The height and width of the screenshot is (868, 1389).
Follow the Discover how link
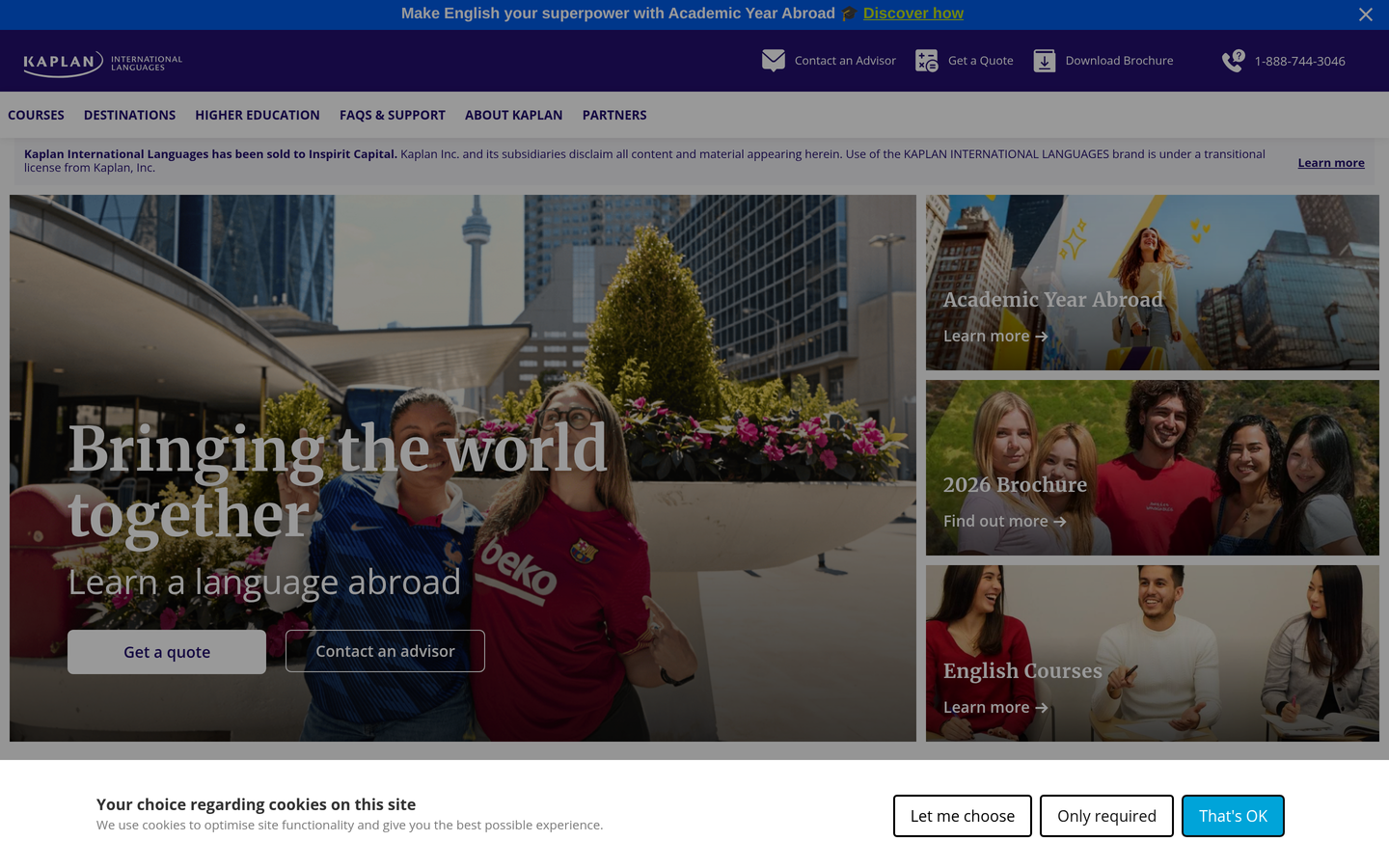click(912, 14)
